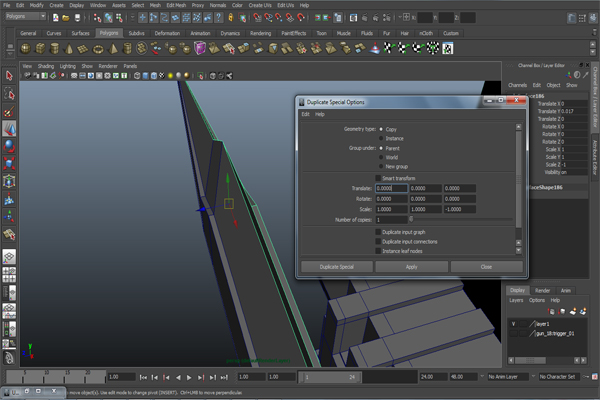Activate the Scale tool in toolbox

click(9, 163)
